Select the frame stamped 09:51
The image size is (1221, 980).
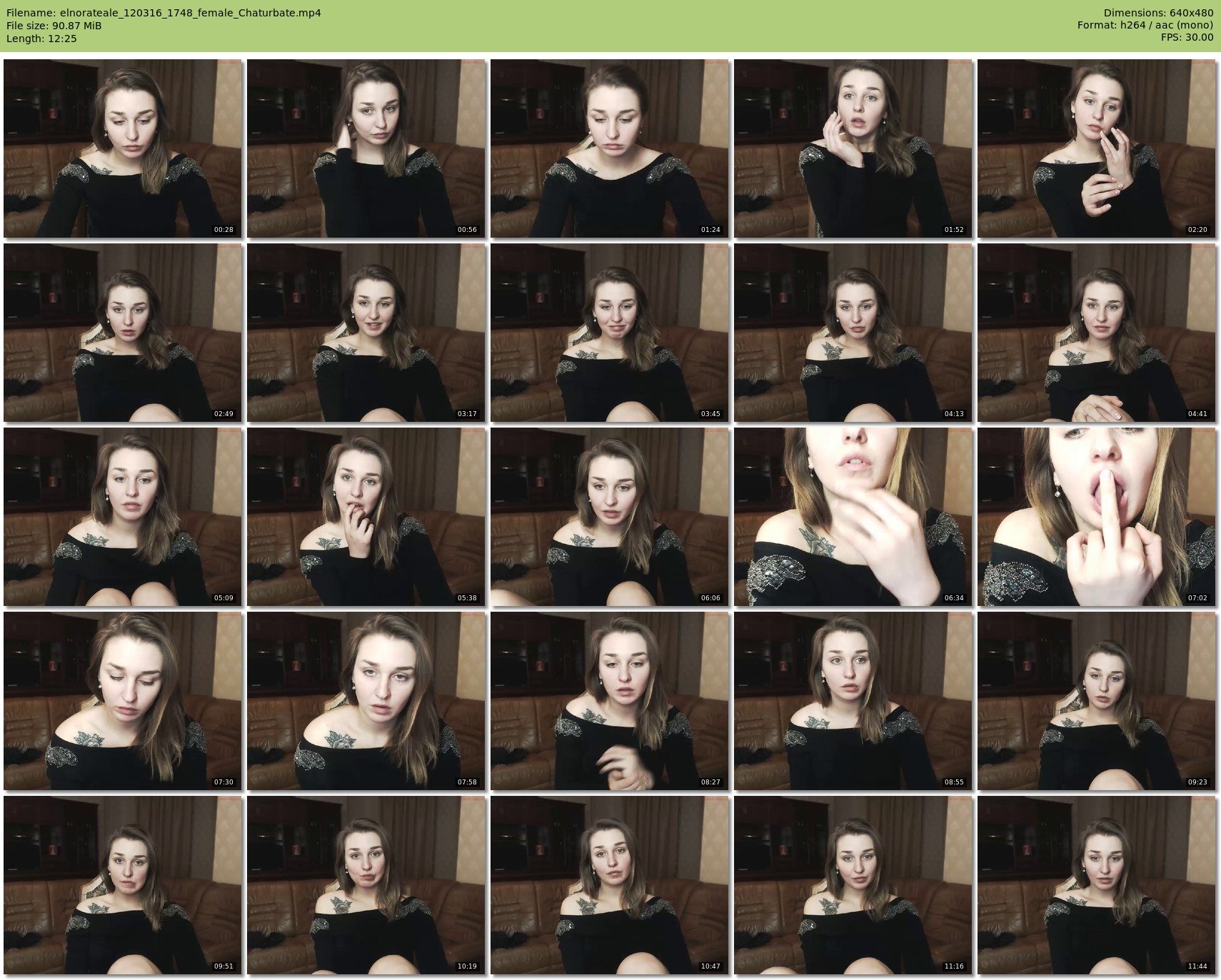coord(123,885)
